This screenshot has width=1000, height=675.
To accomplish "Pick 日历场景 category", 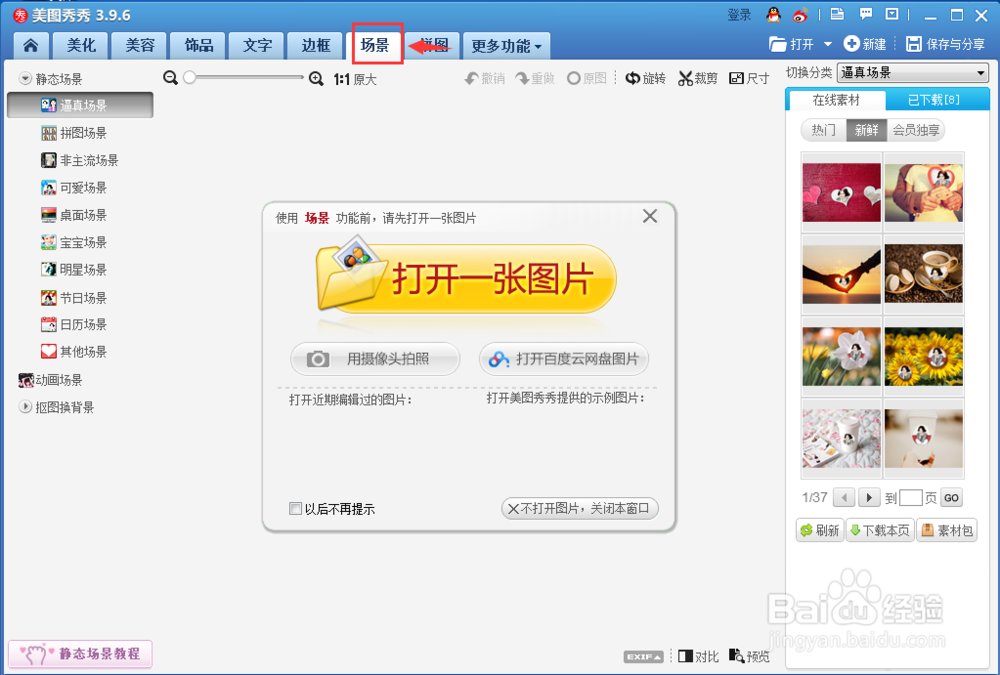I will tap(74, 325).
